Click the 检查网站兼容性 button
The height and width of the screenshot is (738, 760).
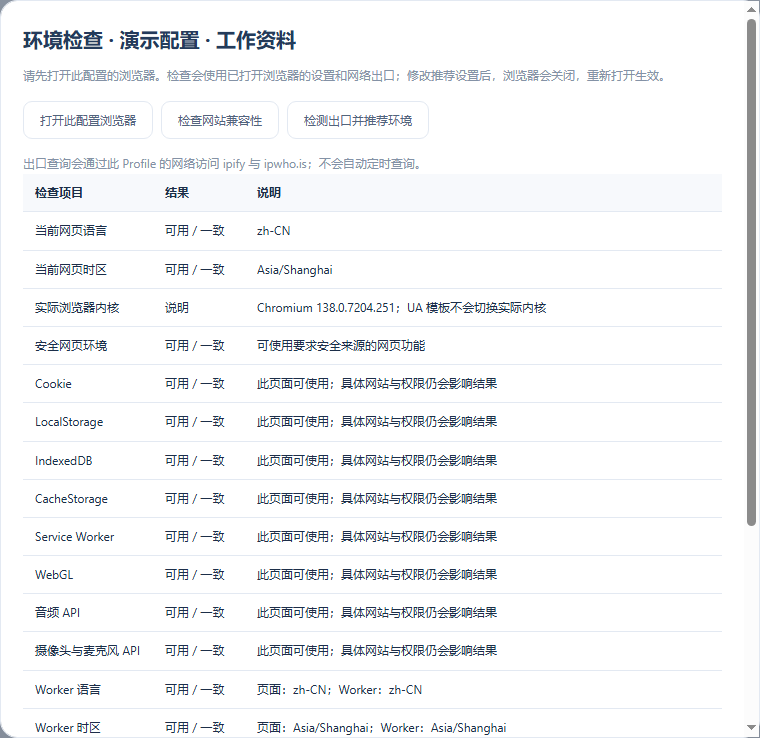220,120
